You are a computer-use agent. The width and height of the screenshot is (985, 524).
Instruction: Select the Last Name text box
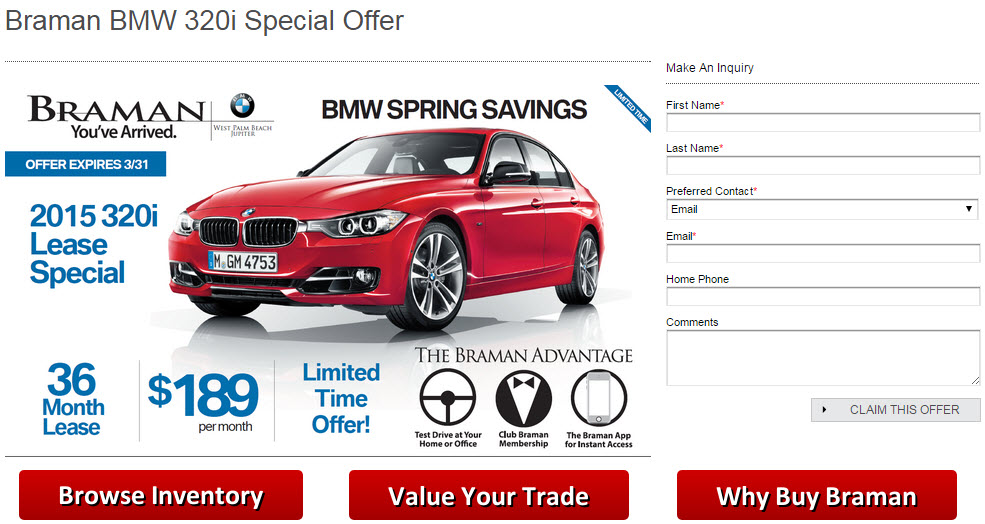coord(823,165)
